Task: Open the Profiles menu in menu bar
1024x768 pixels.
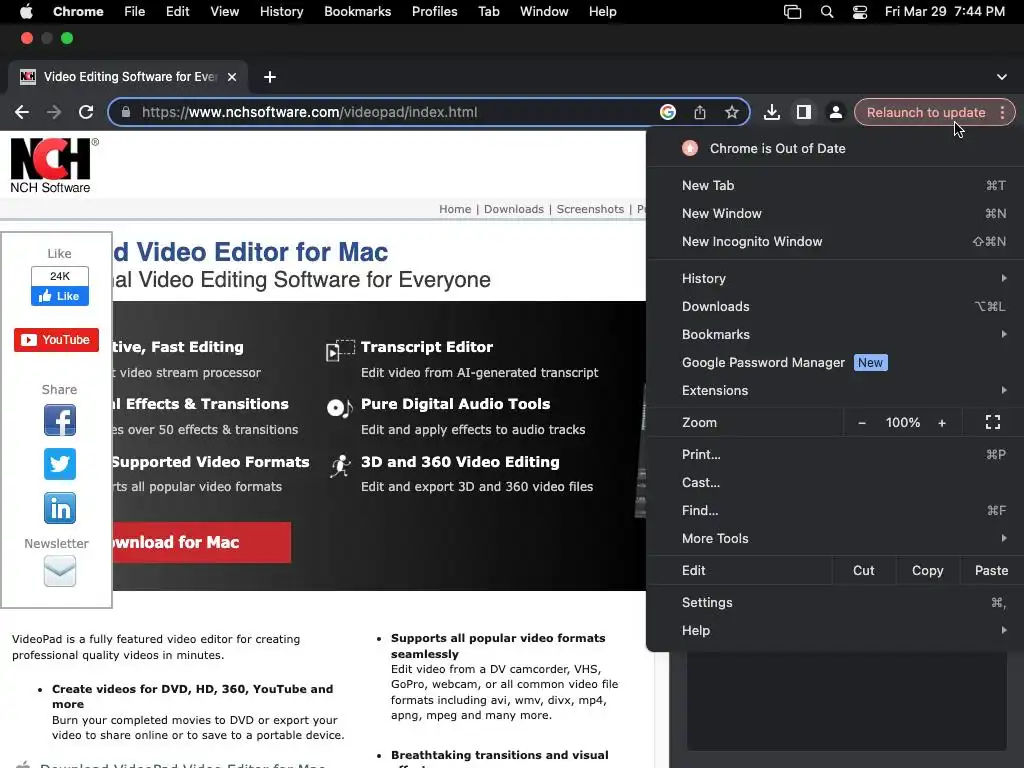Action: click(x=434, y=11)
